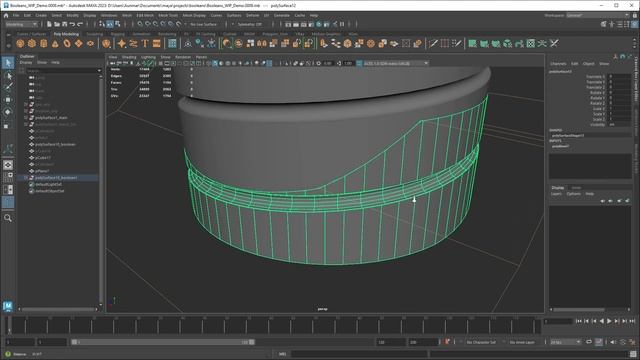Viewport: 640px width, 360px height.
Task: Click the polygon Type 'T' shelf icon
Action: (x=145, y=43)
